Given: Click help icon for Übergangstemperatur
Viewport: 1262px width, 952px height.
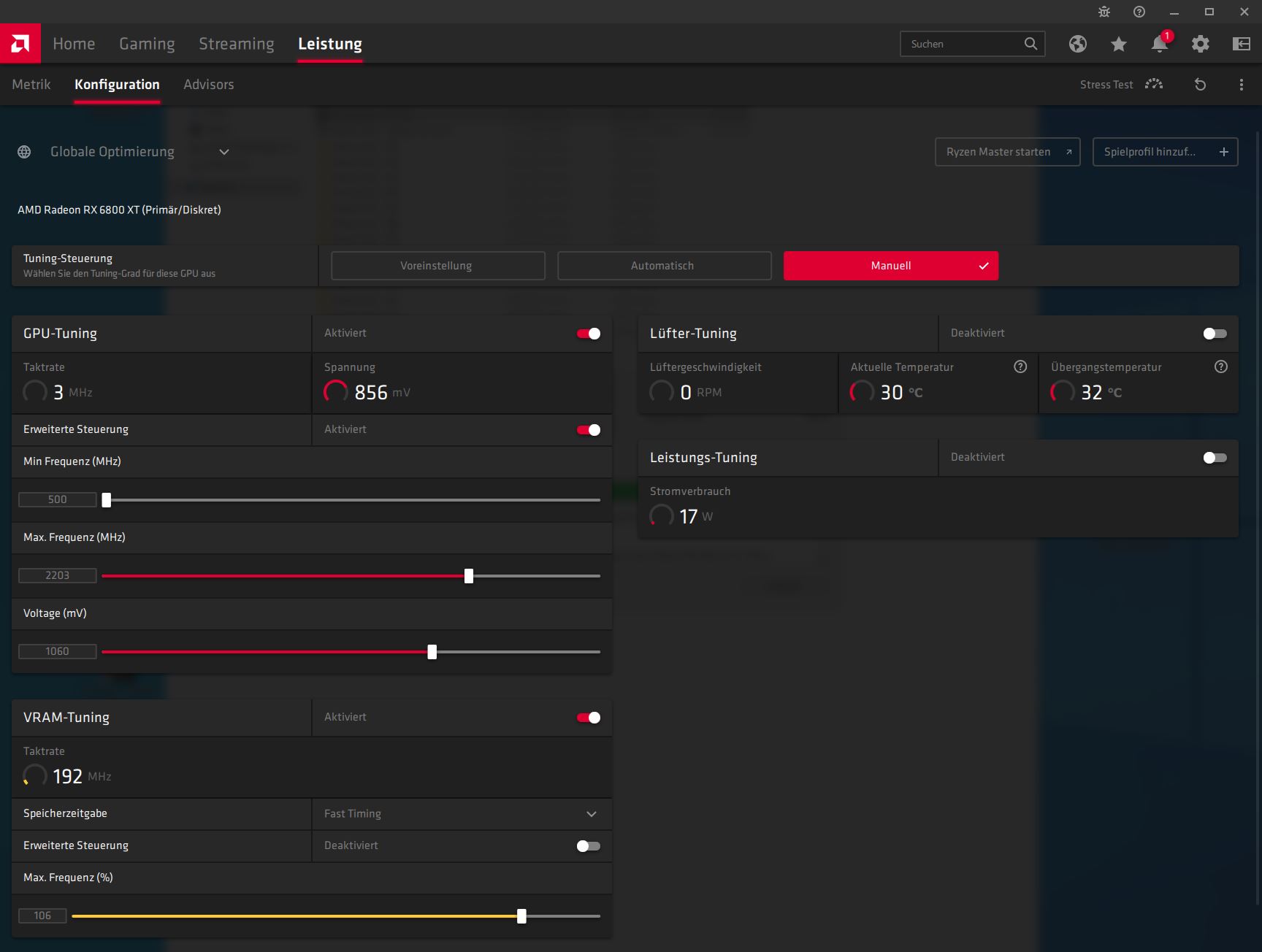Looking at the screenshot, I should click(1221, 366).
